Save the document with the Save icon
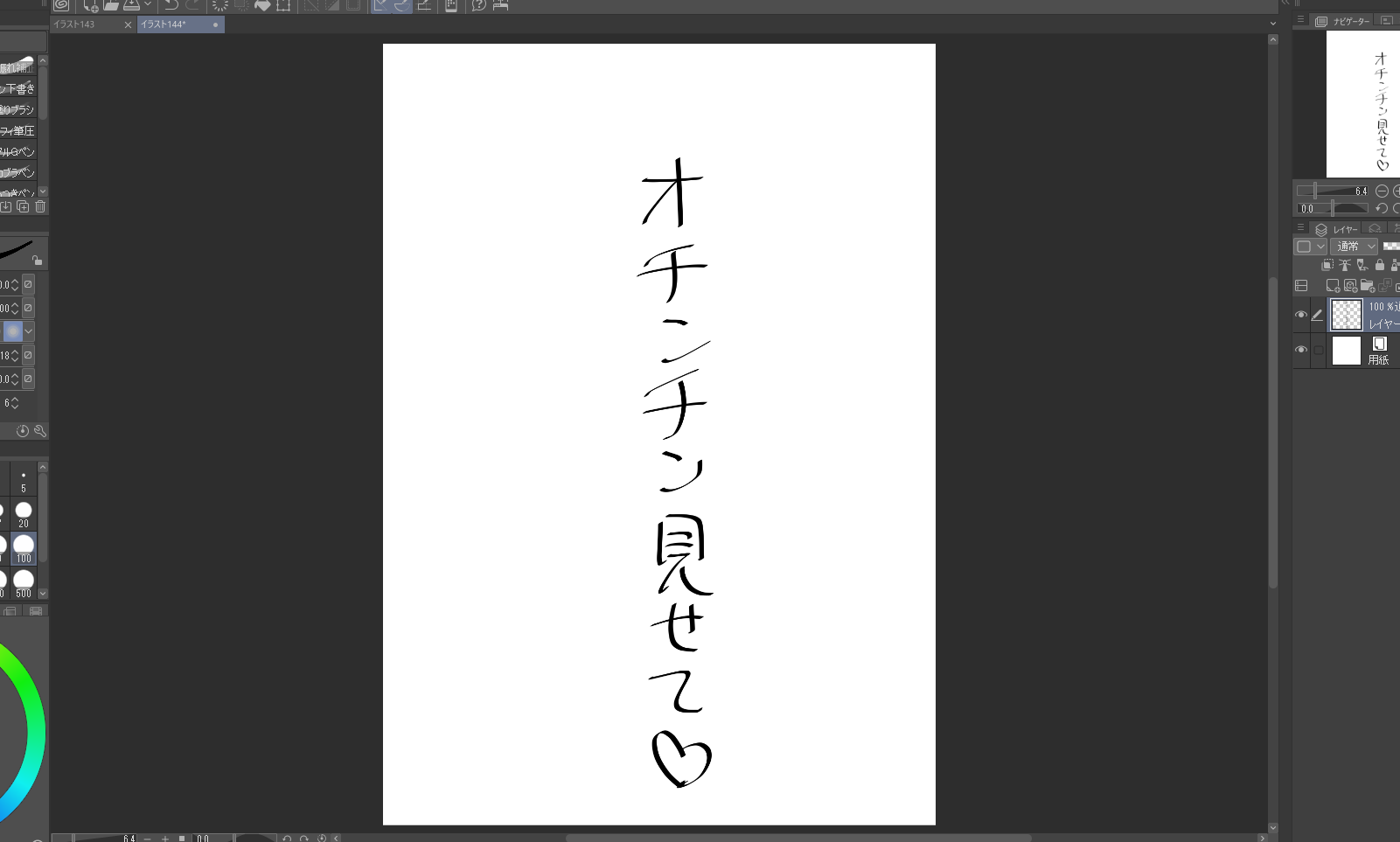This screenshot has width=1400, height=842. [131, 5]
